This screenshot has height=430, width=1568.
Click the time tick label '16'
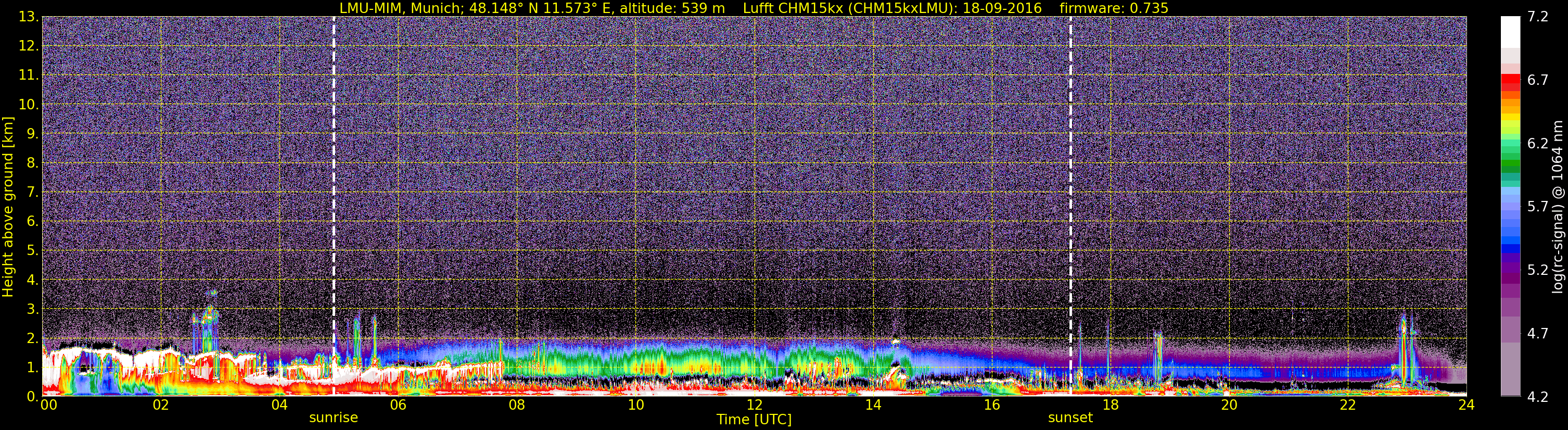[x=991, y=405]
